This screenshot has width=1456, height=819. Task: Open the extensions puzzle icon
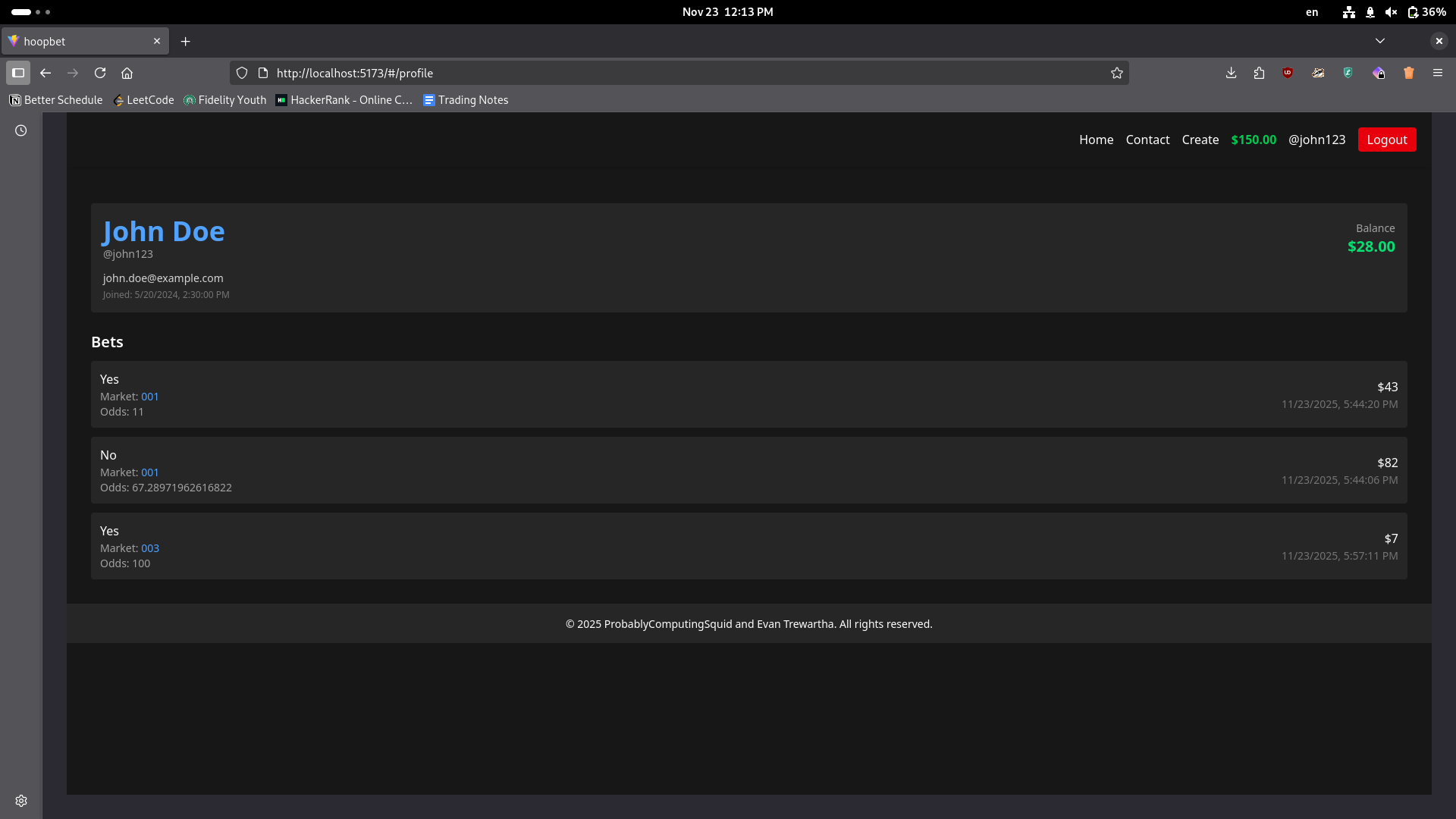point(1259,73)
